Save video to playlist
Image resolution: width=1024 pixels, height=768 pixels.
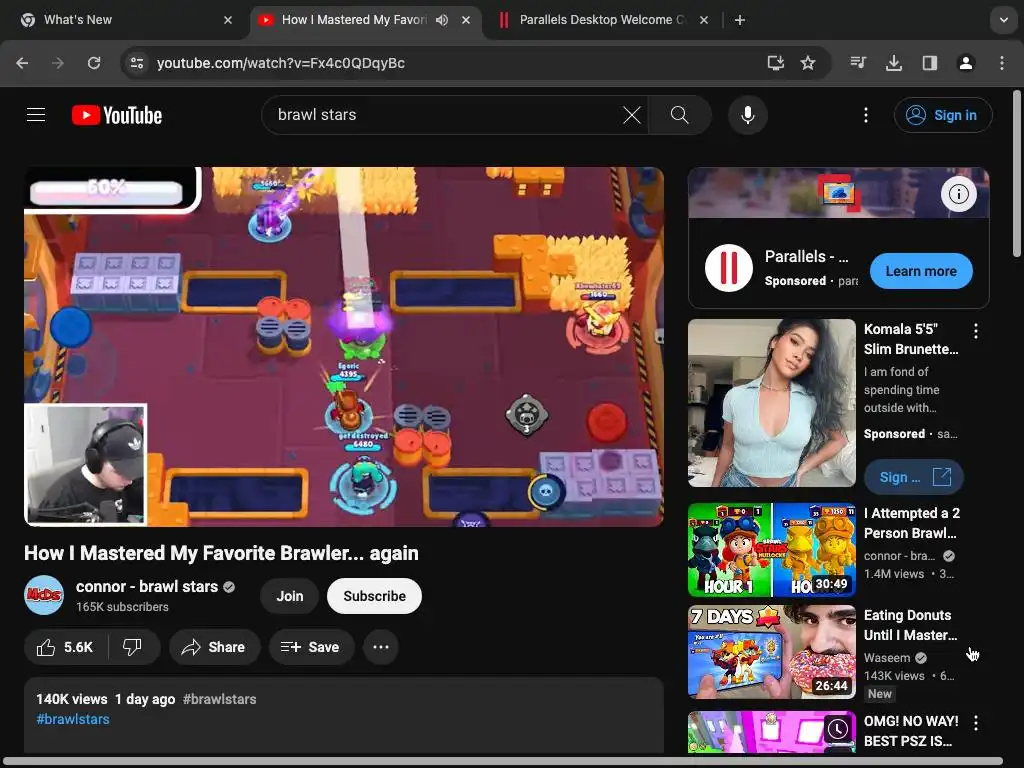311,647
